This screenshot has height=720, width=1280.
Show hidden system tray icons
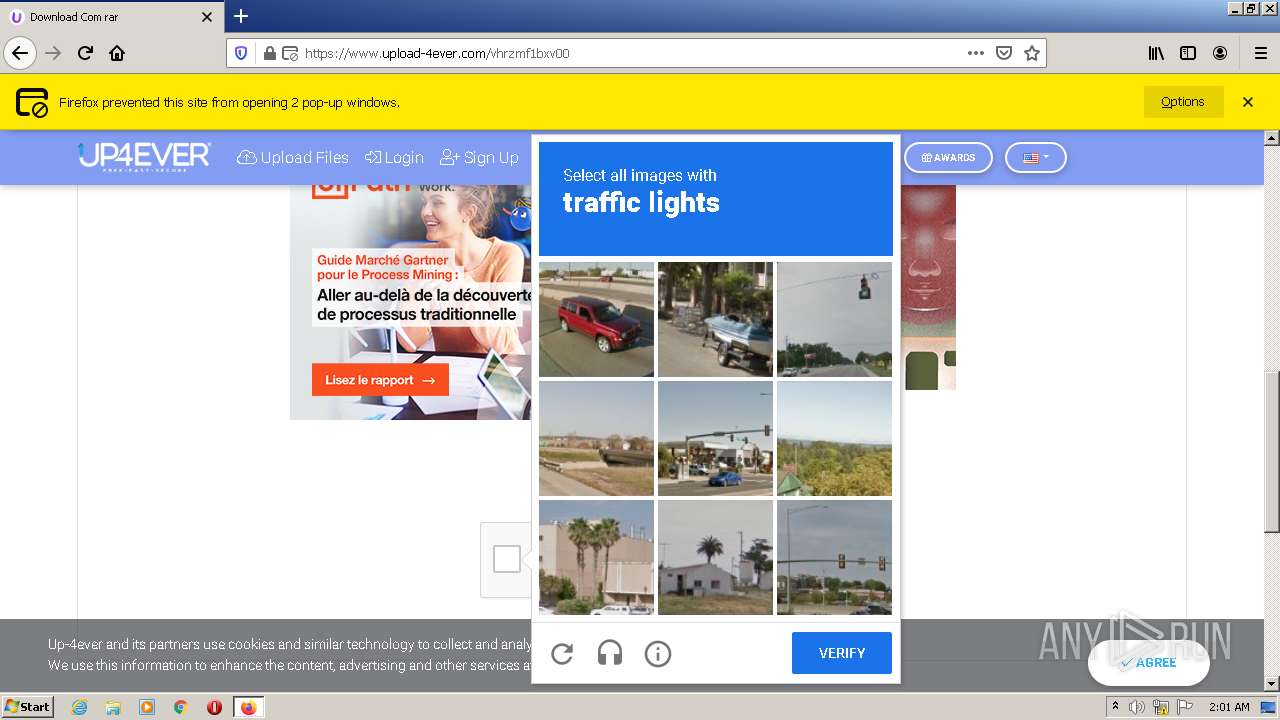pos(1115,707)
